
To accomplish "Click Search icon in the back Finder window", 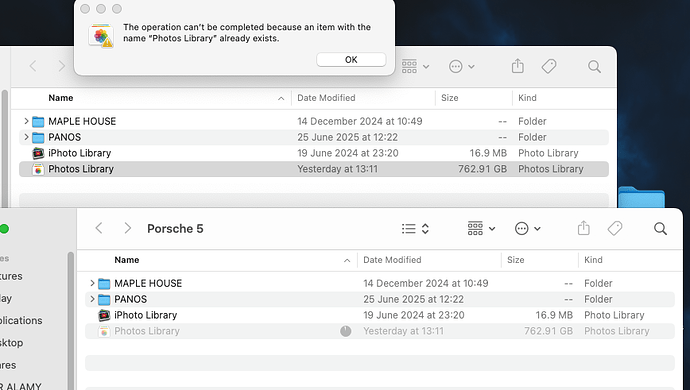I will click(x=594, y=66).
